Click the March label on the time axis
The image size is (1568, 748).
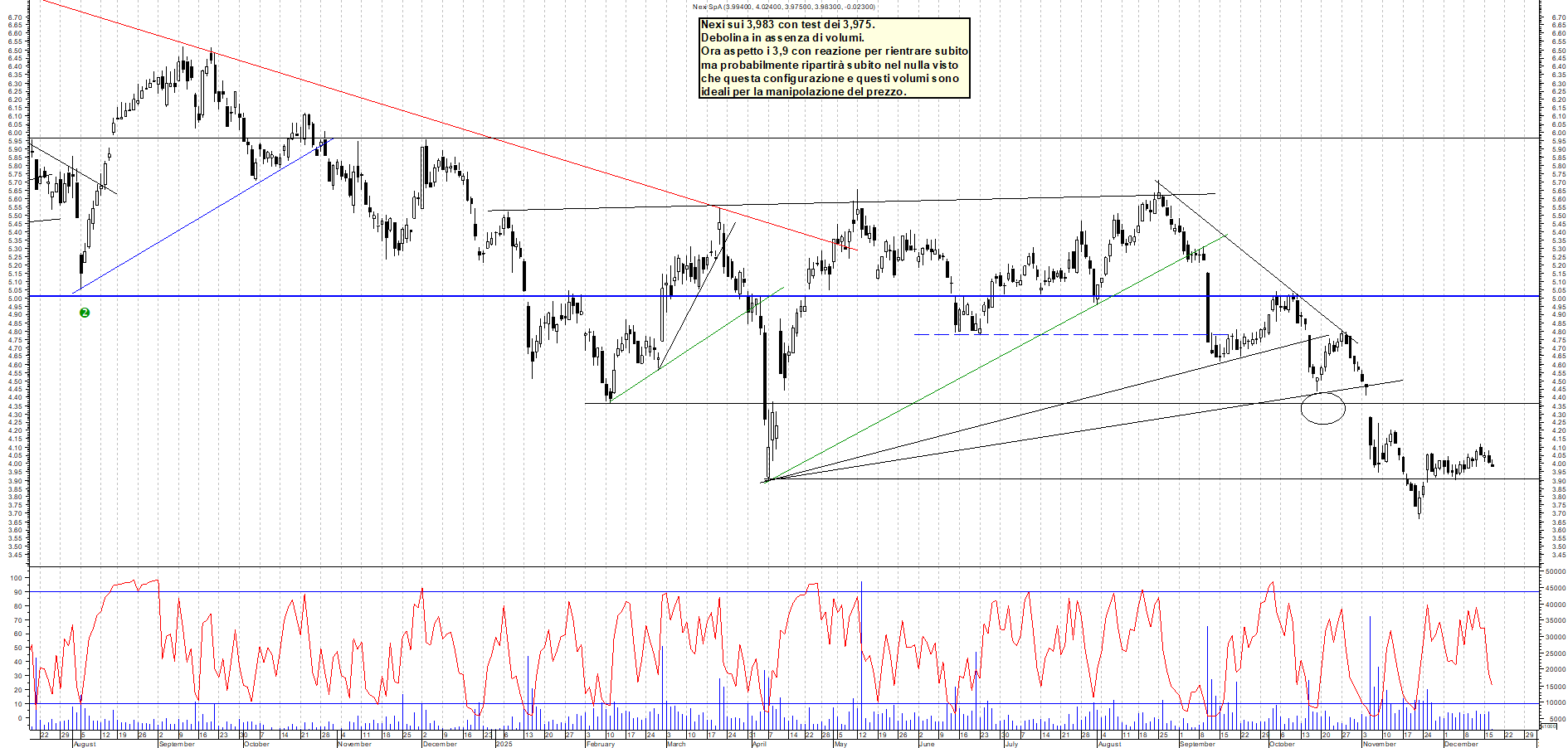click(676, 744)
